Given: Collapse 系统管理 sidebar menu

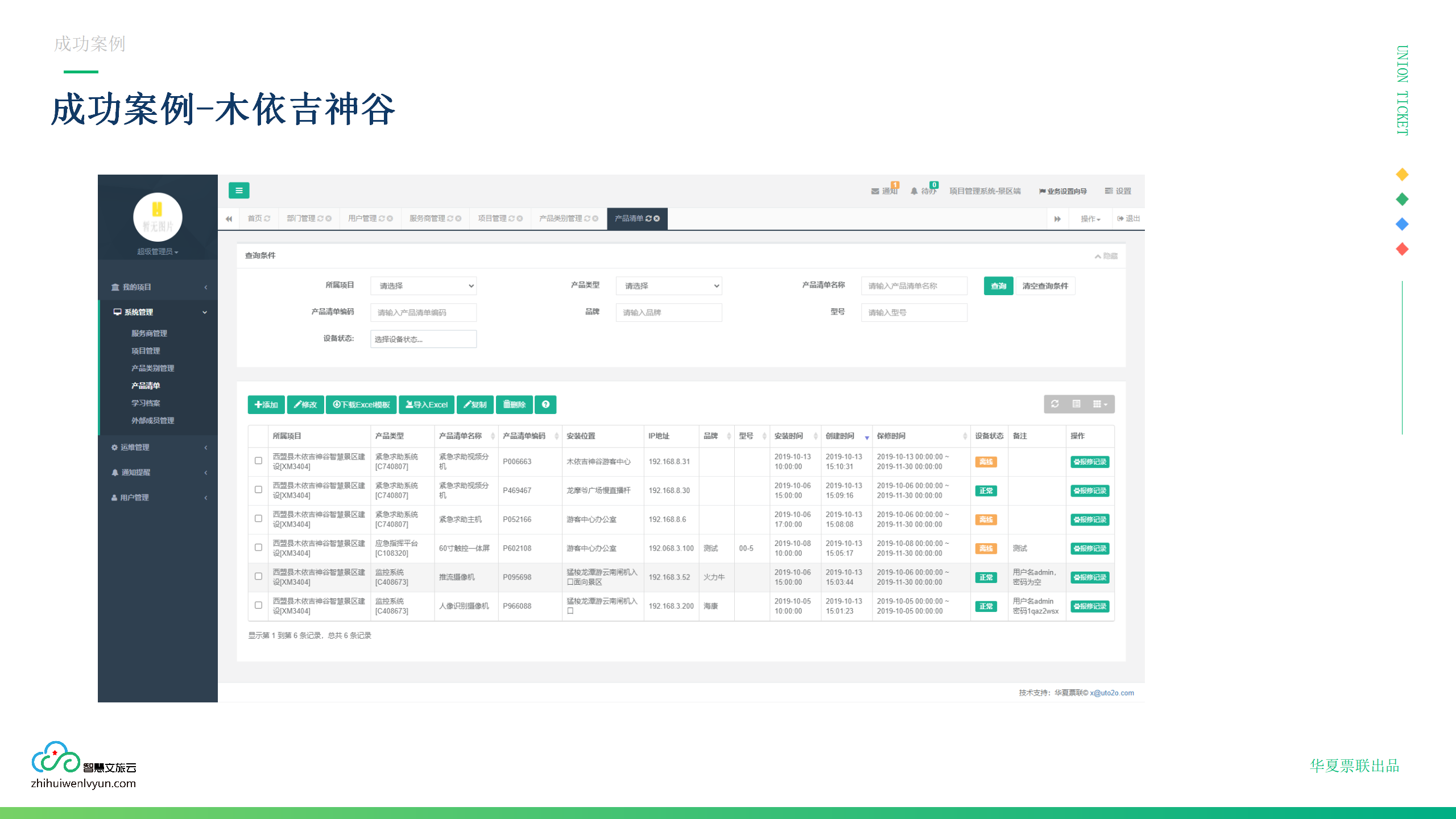Looking at the screenshot, I should pos(159,312).
